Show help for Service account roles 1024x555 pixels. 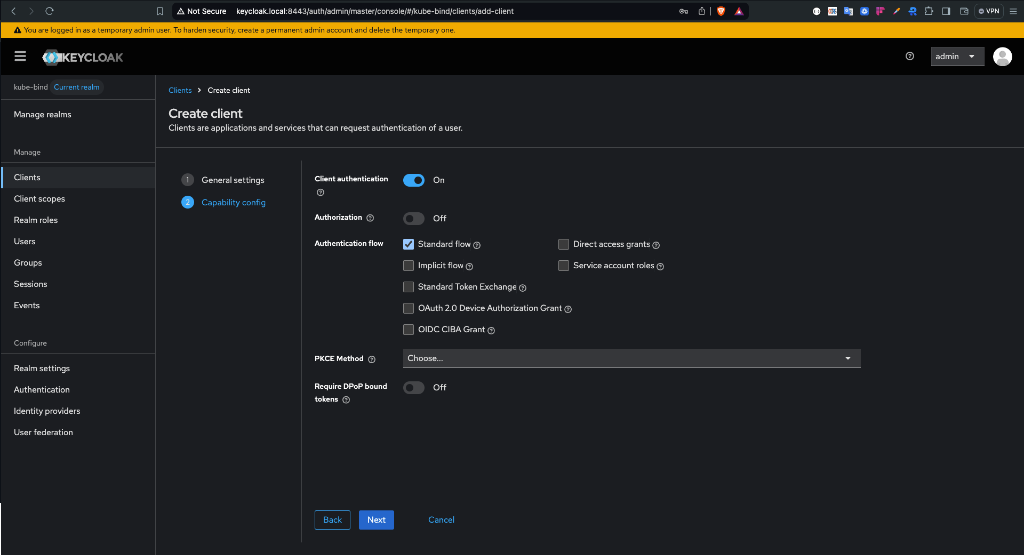[x=660, y=266]
